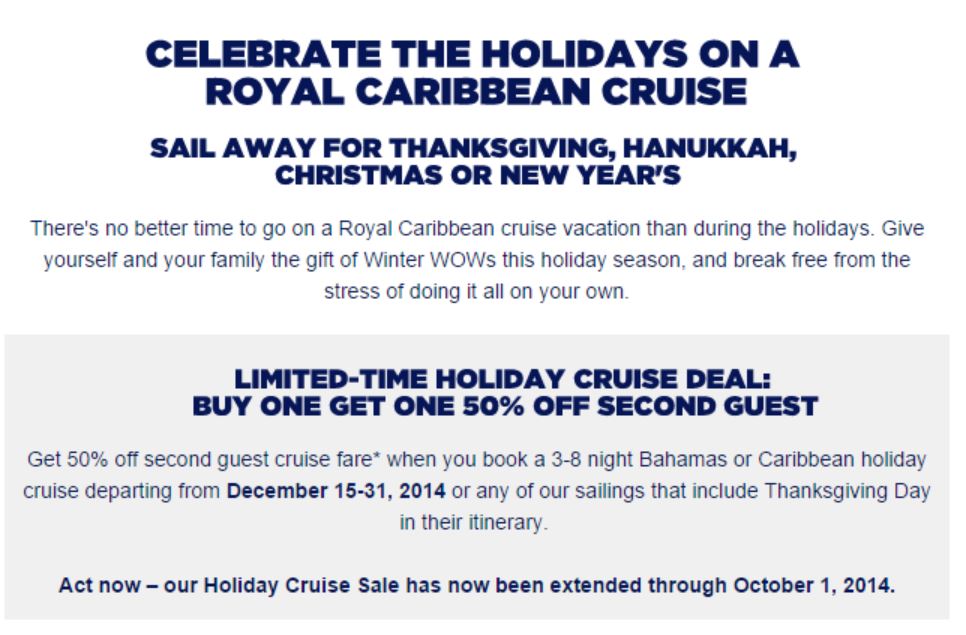Viewport: 966px width, 635px height.
Task: Click the "Celebrate the Holidays on a" headline line
Action: (x=473, y=54)
